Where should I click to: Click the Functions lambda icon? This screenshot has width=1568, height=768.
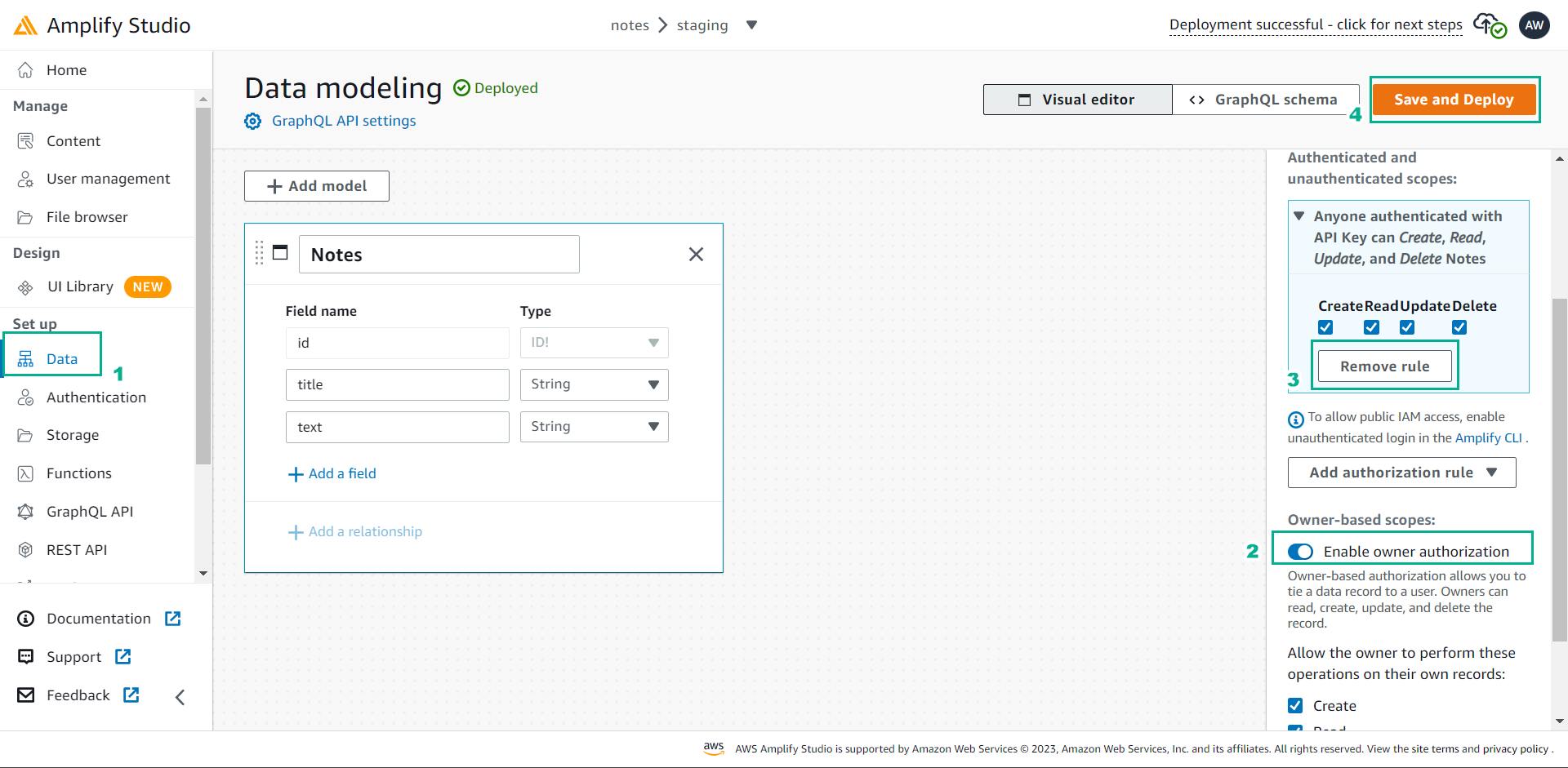25,473
